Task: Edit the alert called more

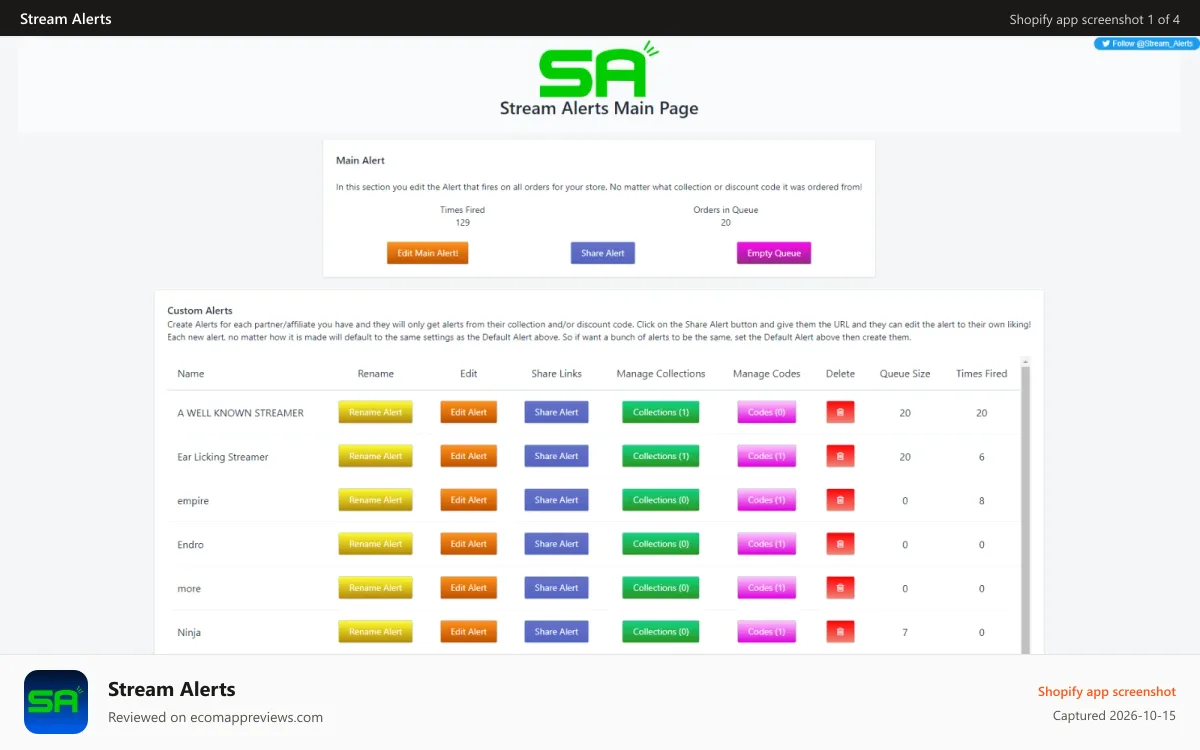Action: (x=469, y=588)
